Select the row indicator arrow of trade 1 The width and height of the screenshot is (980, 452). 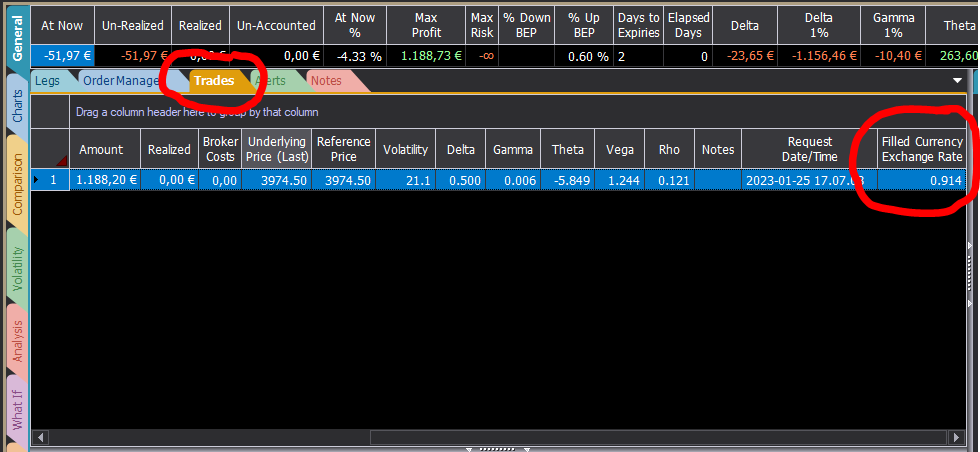tap(35, 181)
